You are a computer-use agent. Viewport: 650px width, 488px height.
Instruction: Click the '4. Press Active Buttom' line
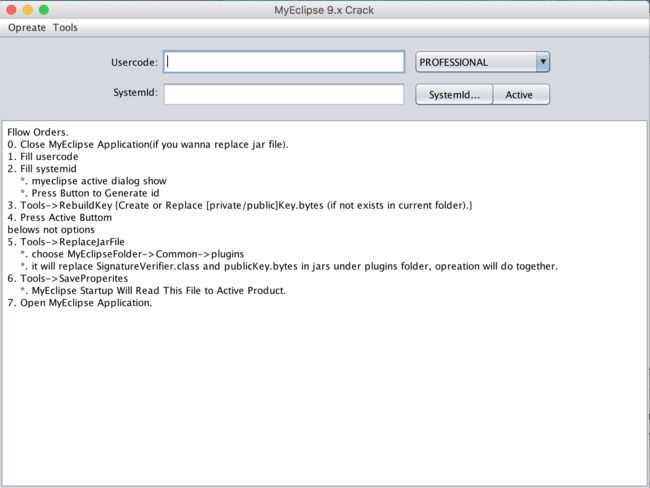pyautogui.click(x=60, y=217)
